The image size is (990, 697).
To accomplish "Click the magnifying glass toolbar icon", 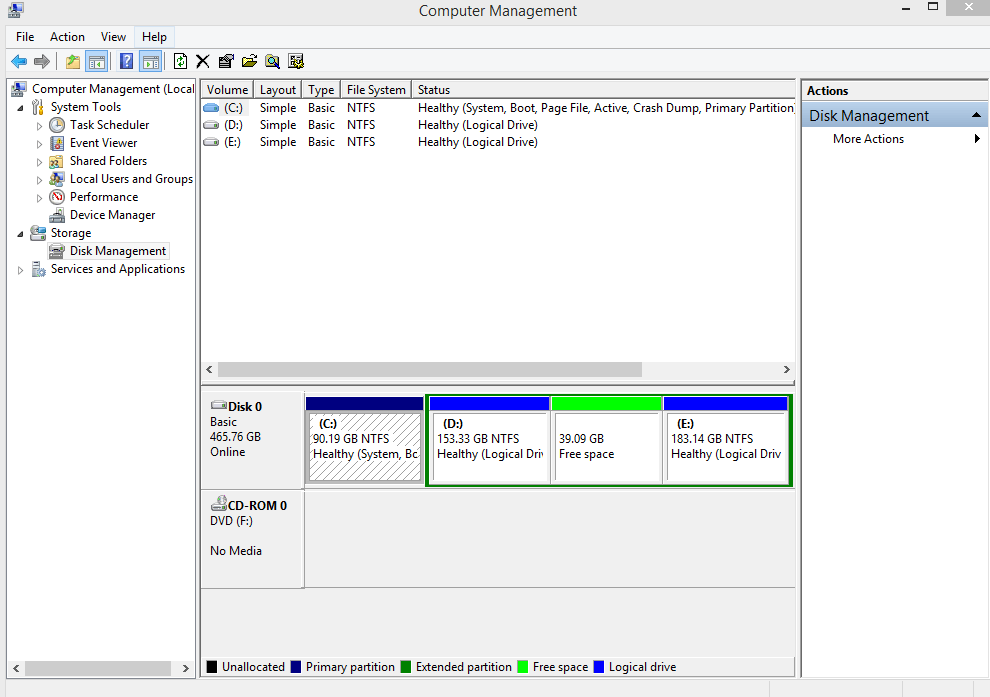I will coord(272,61).
